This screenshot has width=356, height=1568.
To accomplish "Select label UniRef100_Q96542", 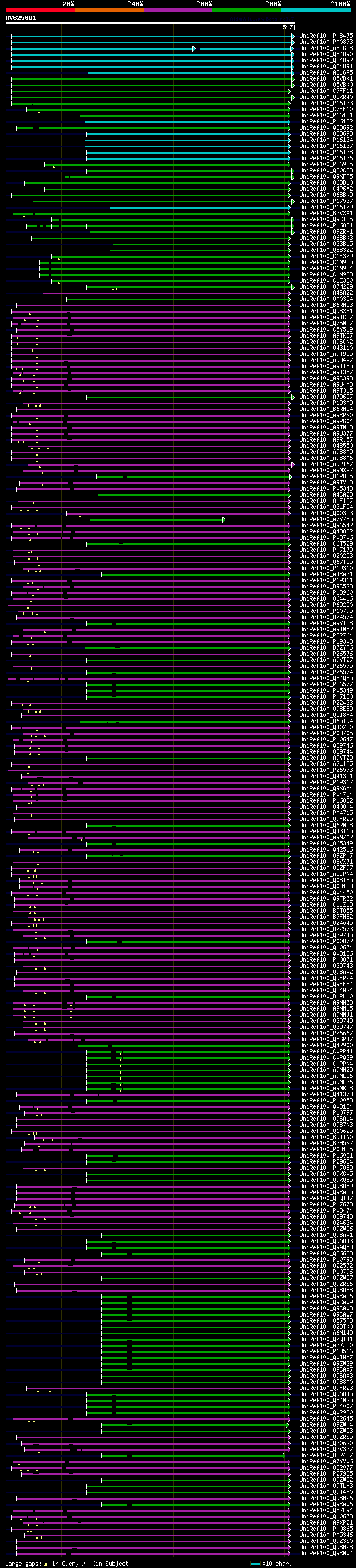I will click(325, 525).
